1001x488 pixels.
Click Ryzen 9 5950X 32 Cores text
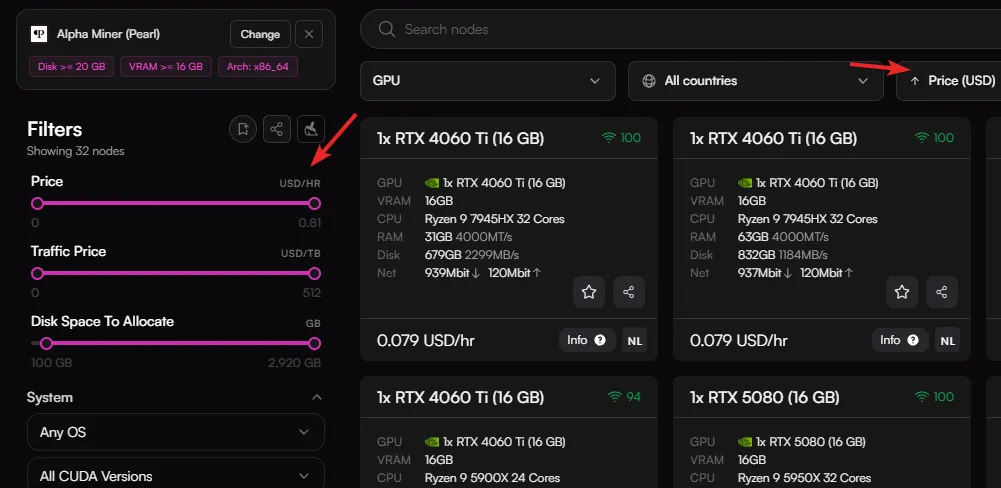tap(804, 478)
